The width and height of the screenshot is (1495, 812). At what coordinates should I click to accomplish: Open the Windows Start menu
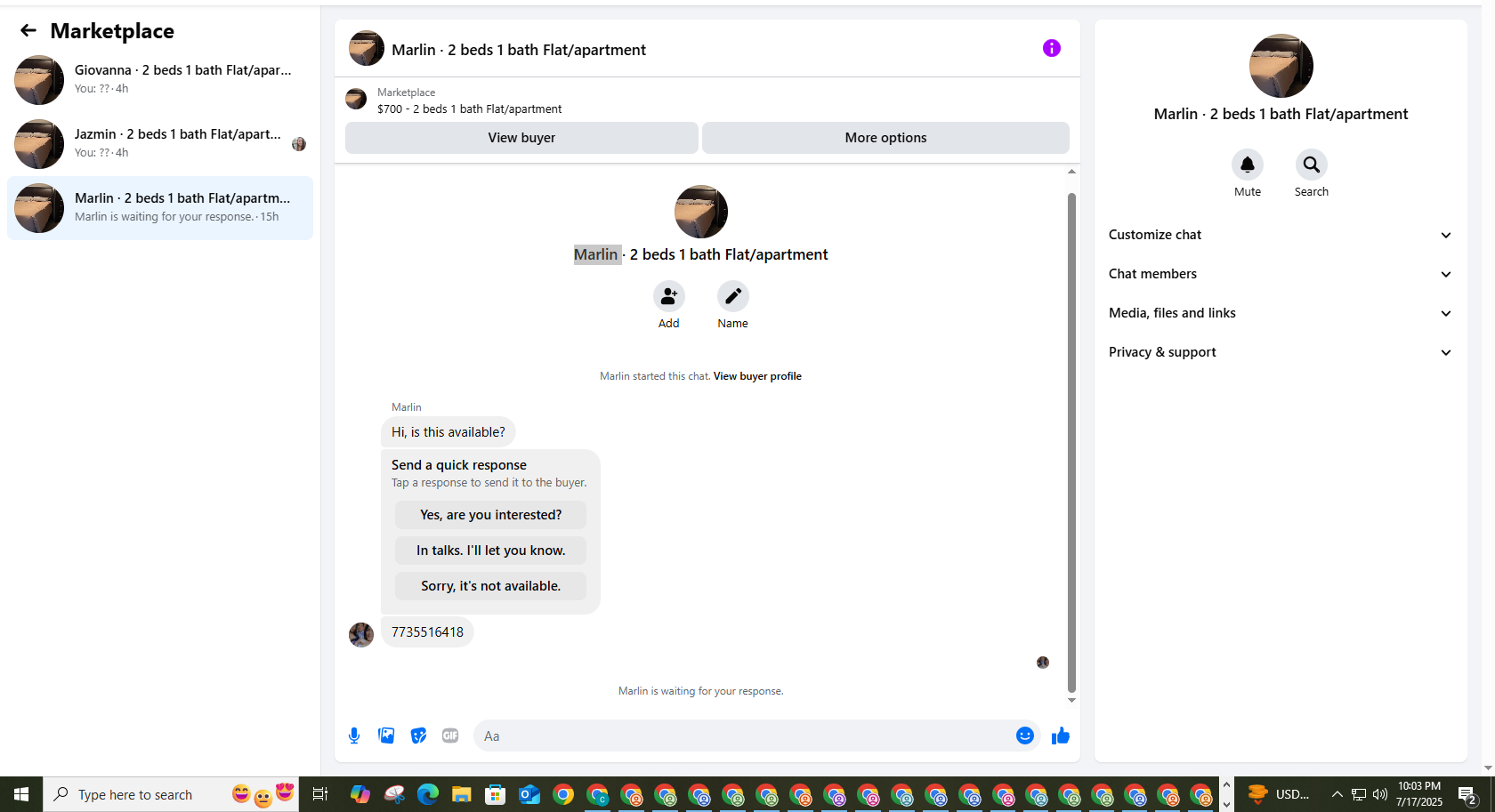(x=21, y=794)
